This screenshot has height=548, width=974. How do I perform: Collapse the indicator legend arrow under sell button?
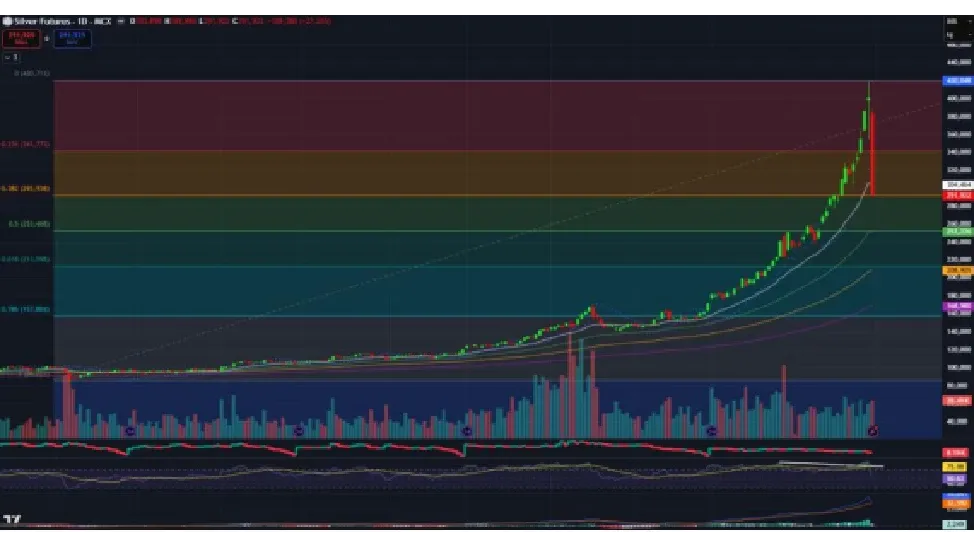(7, 57)
